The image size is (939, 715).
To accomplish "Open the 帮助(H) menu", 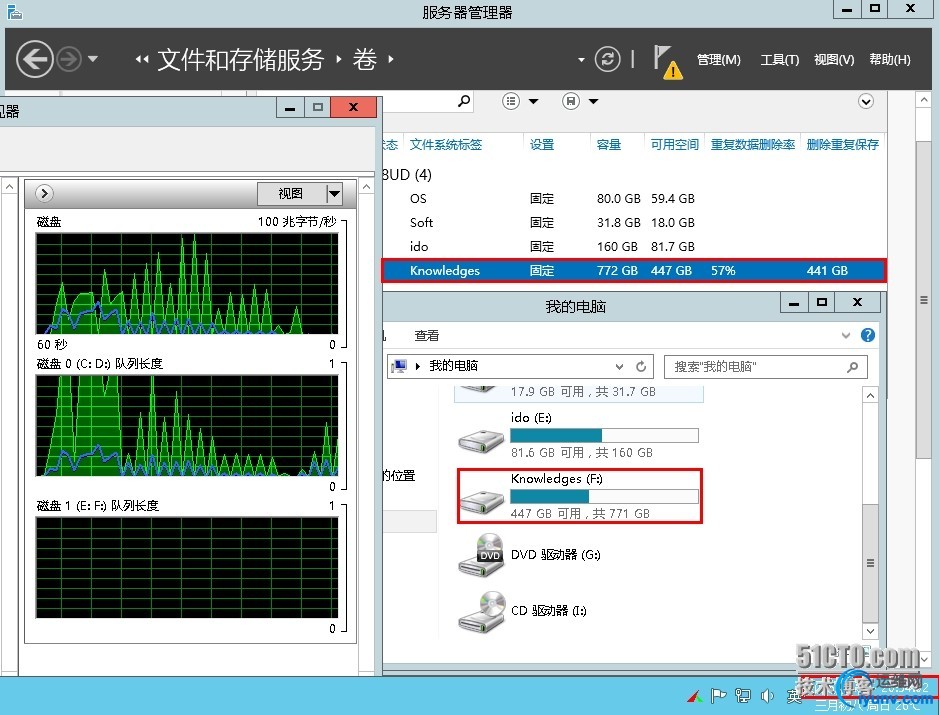I will pos(890,60).
